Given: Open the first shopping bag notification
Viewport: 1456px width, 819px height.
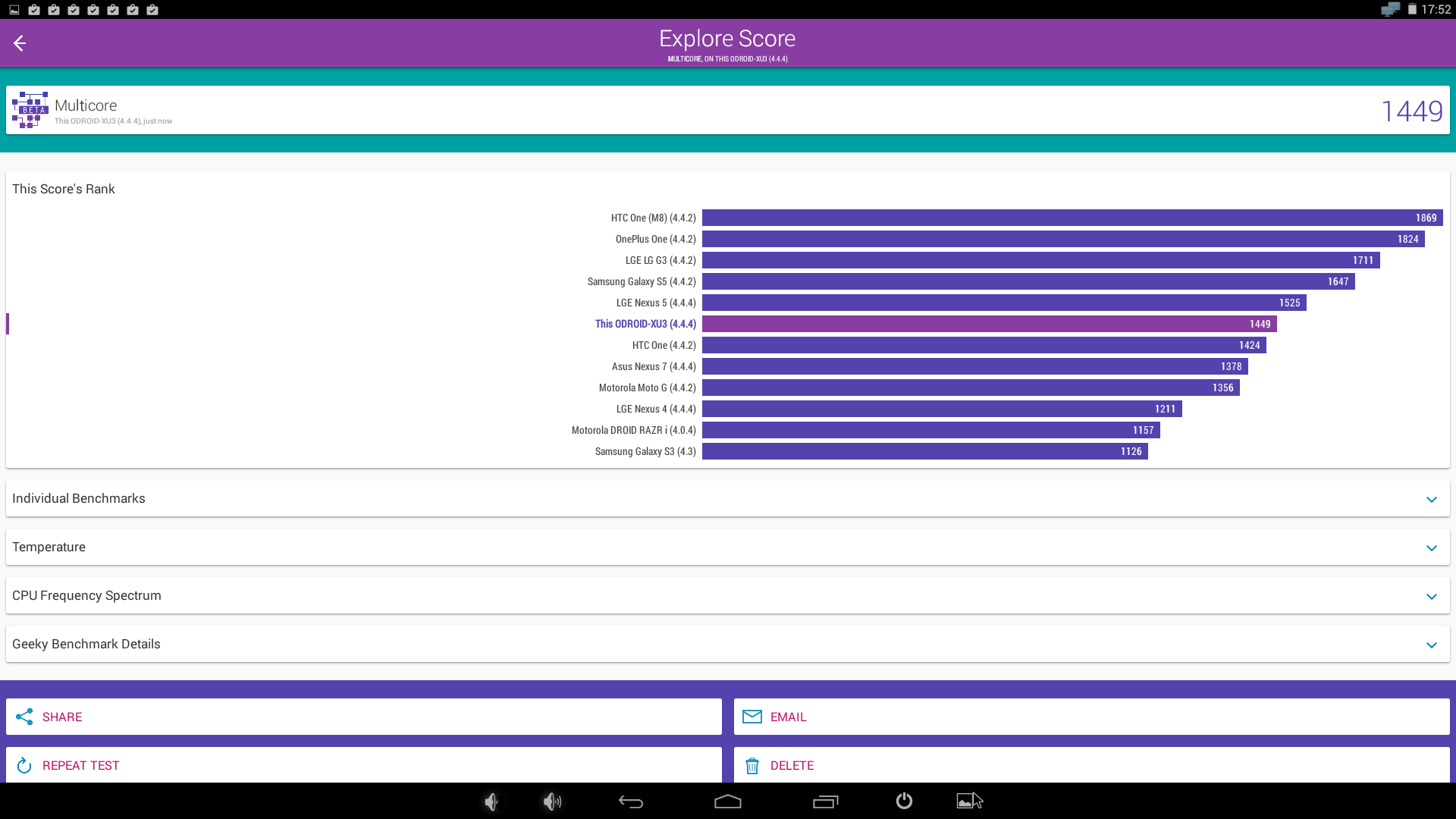Looking at the screenshot, I should tap(34, 10).
